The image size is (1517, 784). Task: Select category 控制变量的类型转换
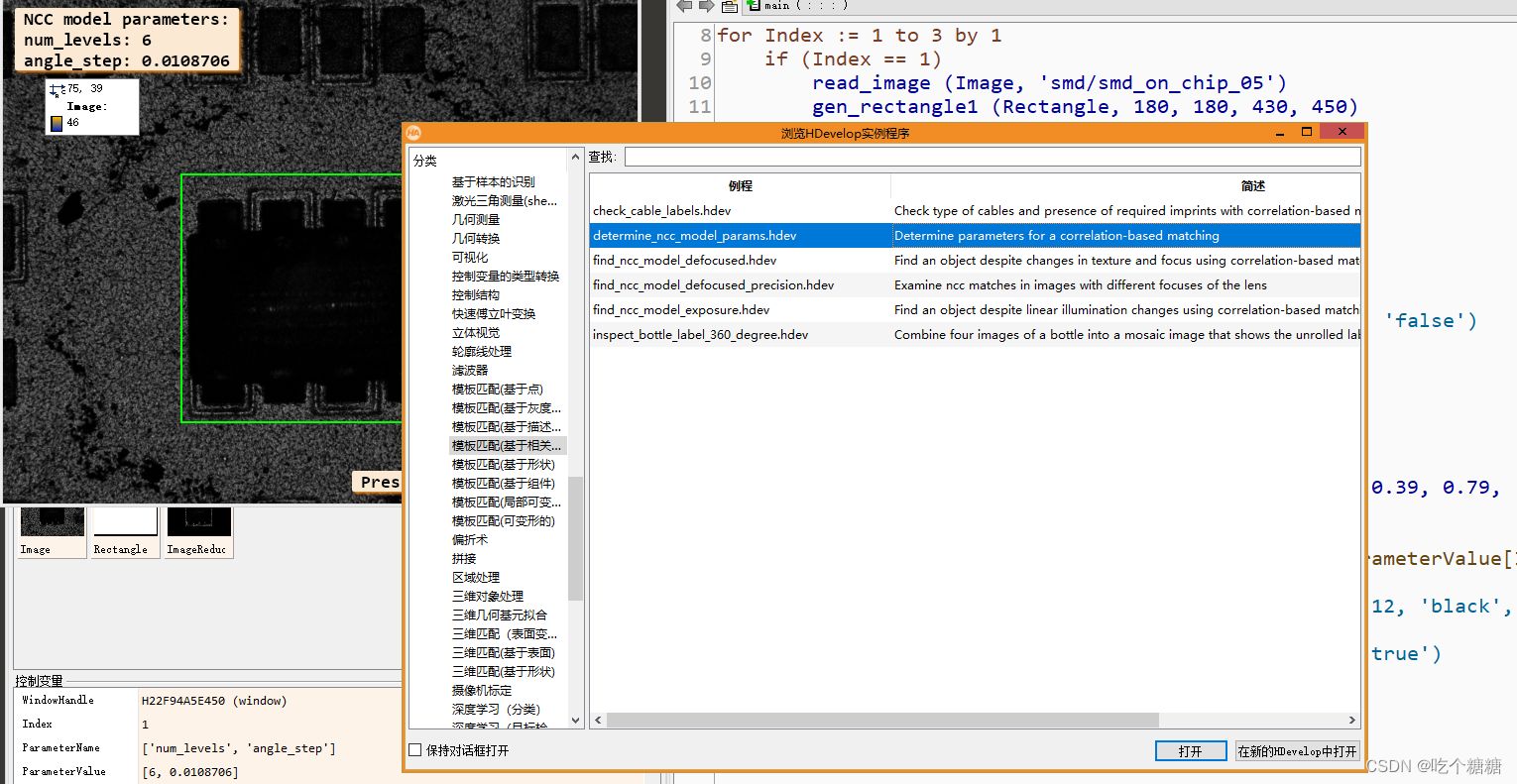[506, 276]
